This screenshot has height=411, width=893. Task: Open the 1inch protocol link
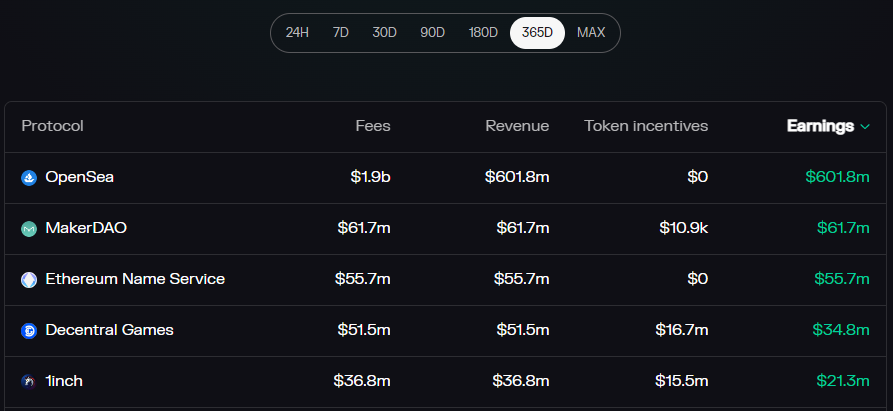pyautogui.click(x=64, y=381)
